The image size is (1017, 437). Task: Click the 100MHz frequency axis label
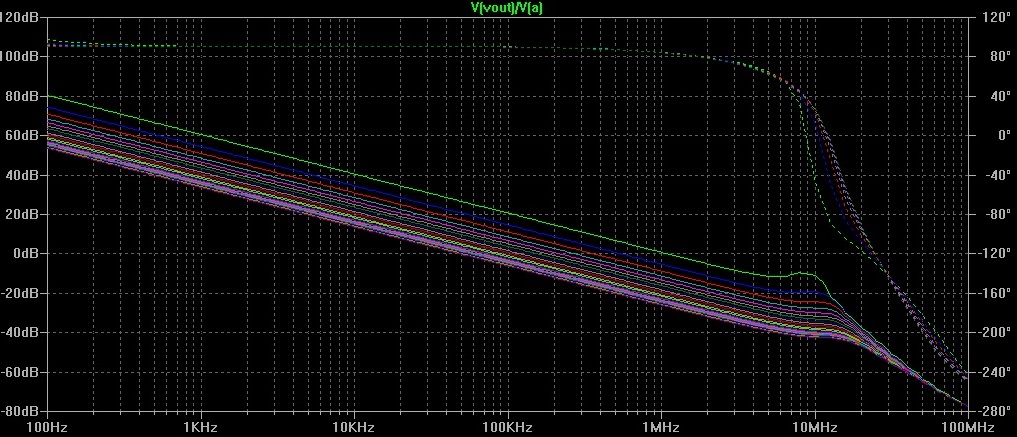pyautogui.click(x=968, y=428)
